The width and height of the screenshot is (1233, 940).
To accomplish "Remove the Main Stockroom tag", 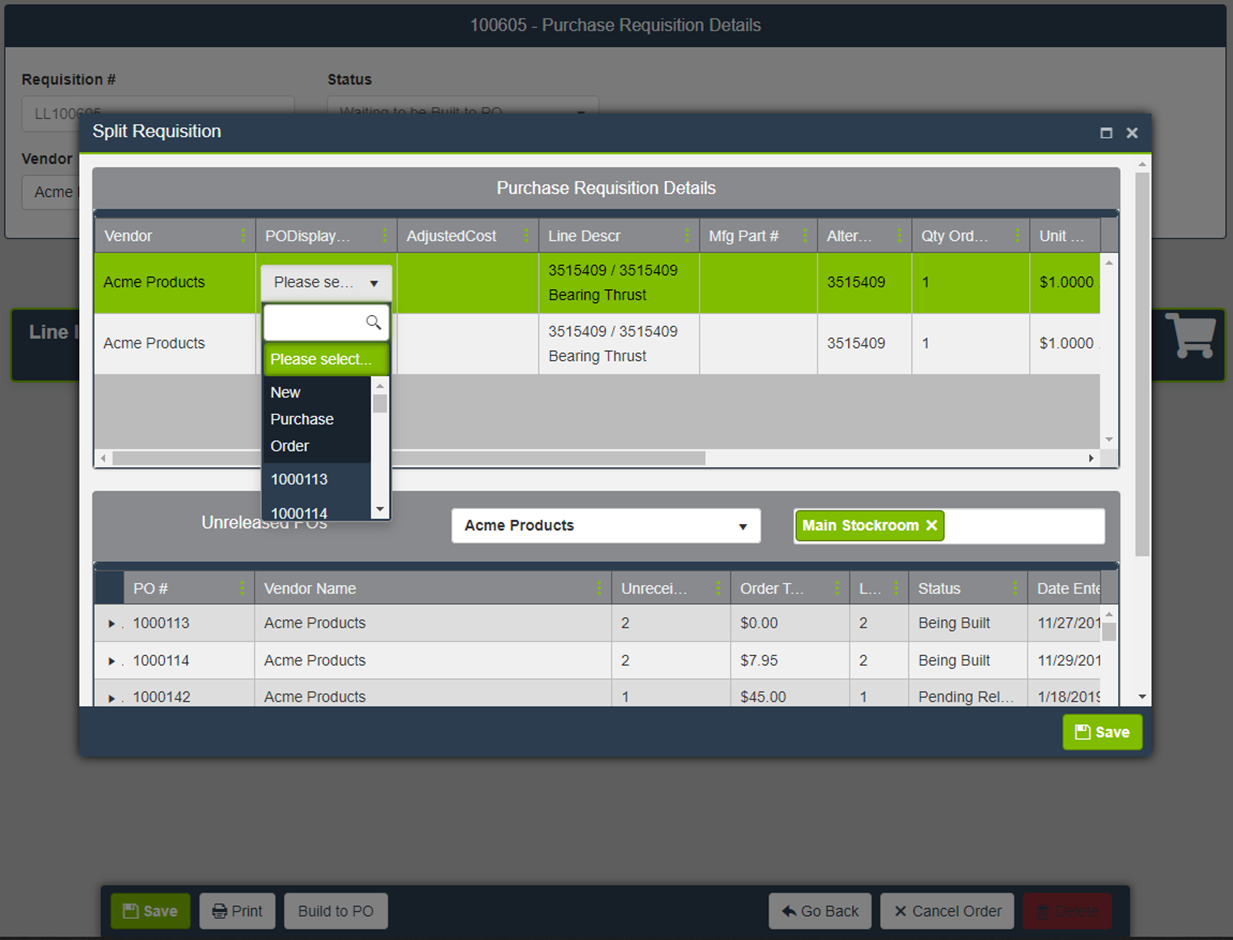I will pyautogui.click(x=931, y=525).
